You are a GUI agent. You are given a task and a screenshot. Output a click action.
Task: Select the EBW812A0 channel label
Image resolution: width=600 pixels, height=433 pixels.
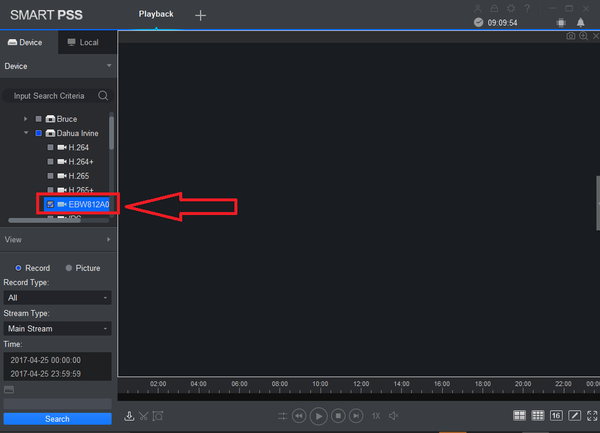tap(89, 204)
